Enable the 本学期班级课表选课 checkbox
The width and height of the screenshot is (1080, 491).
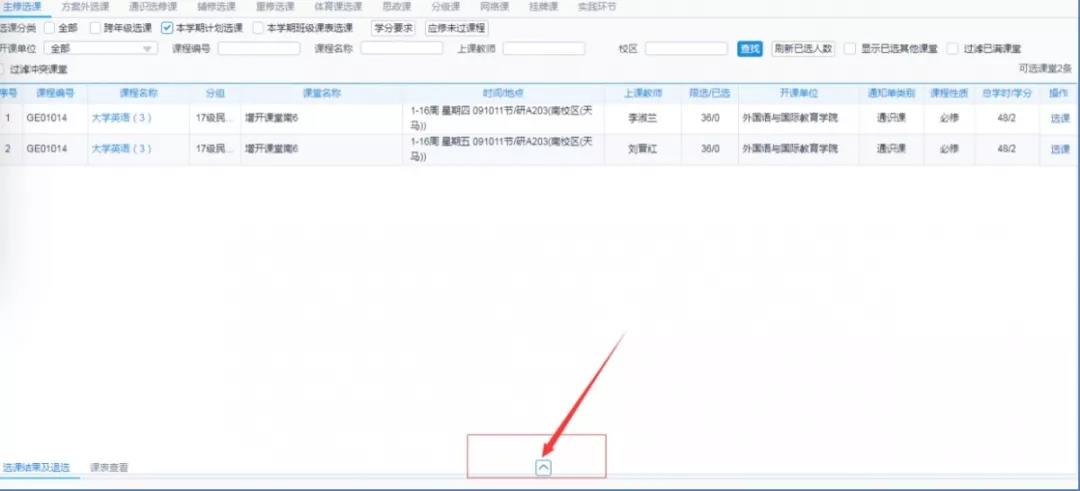(258, 28)
